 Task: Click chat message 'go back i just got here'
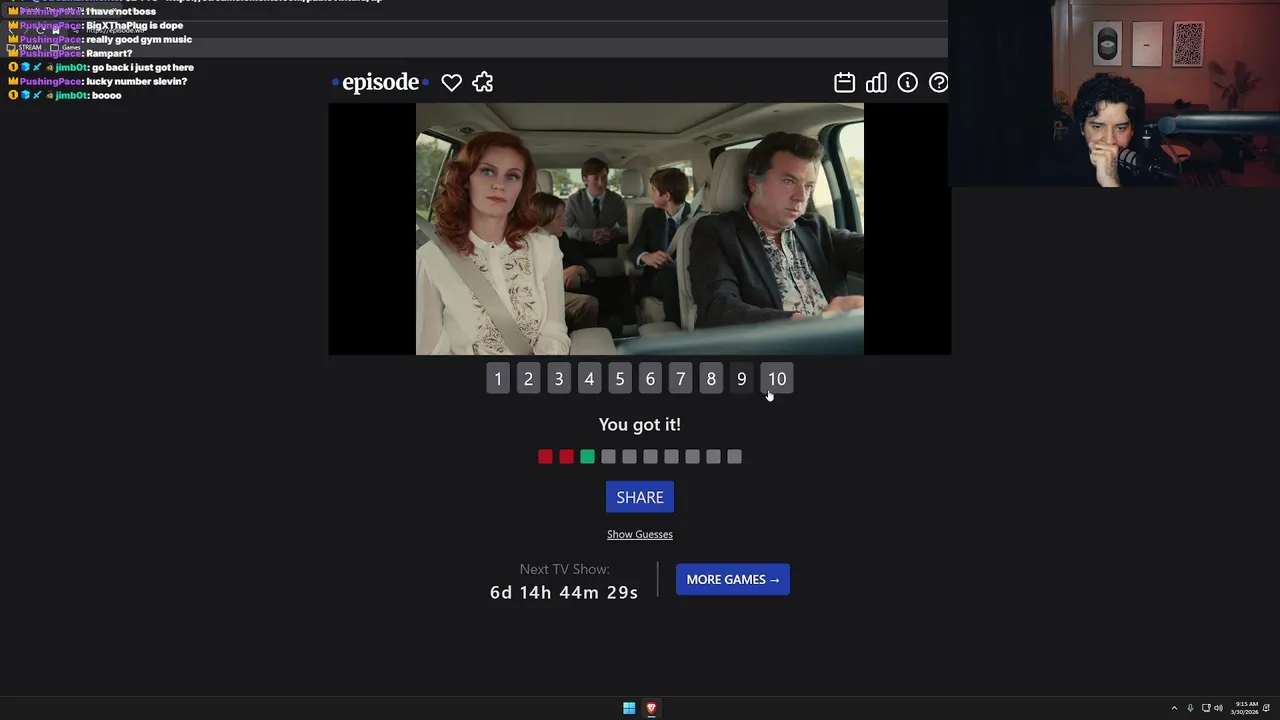(x=143, y=67)
